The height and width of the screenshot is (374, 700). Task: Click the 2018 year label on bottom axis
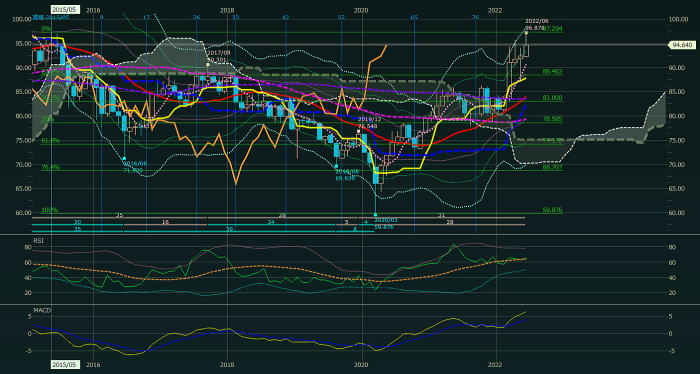click(227, 365)
